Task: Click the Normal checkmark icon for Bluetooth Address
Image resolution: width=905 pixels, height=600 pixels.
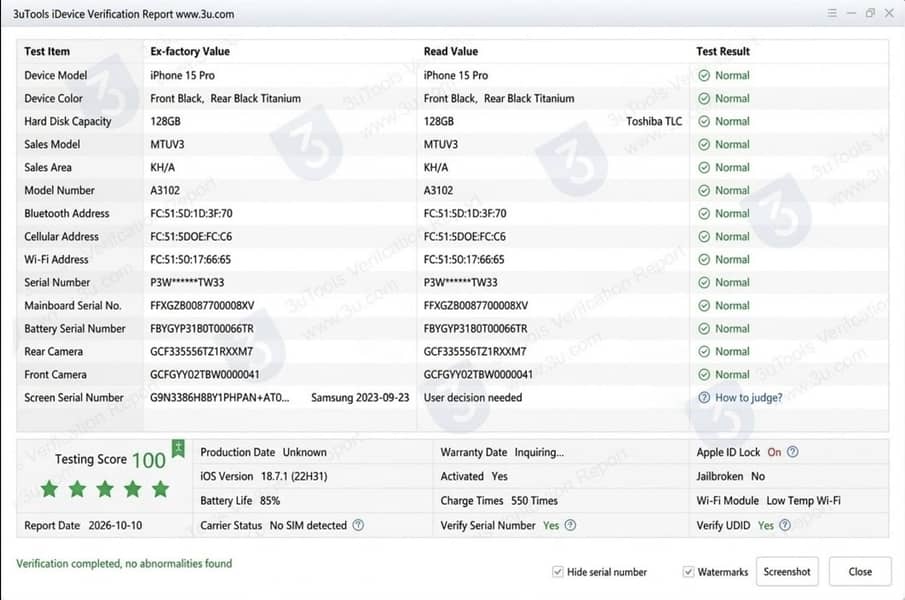Action: (x=704, y=213)
